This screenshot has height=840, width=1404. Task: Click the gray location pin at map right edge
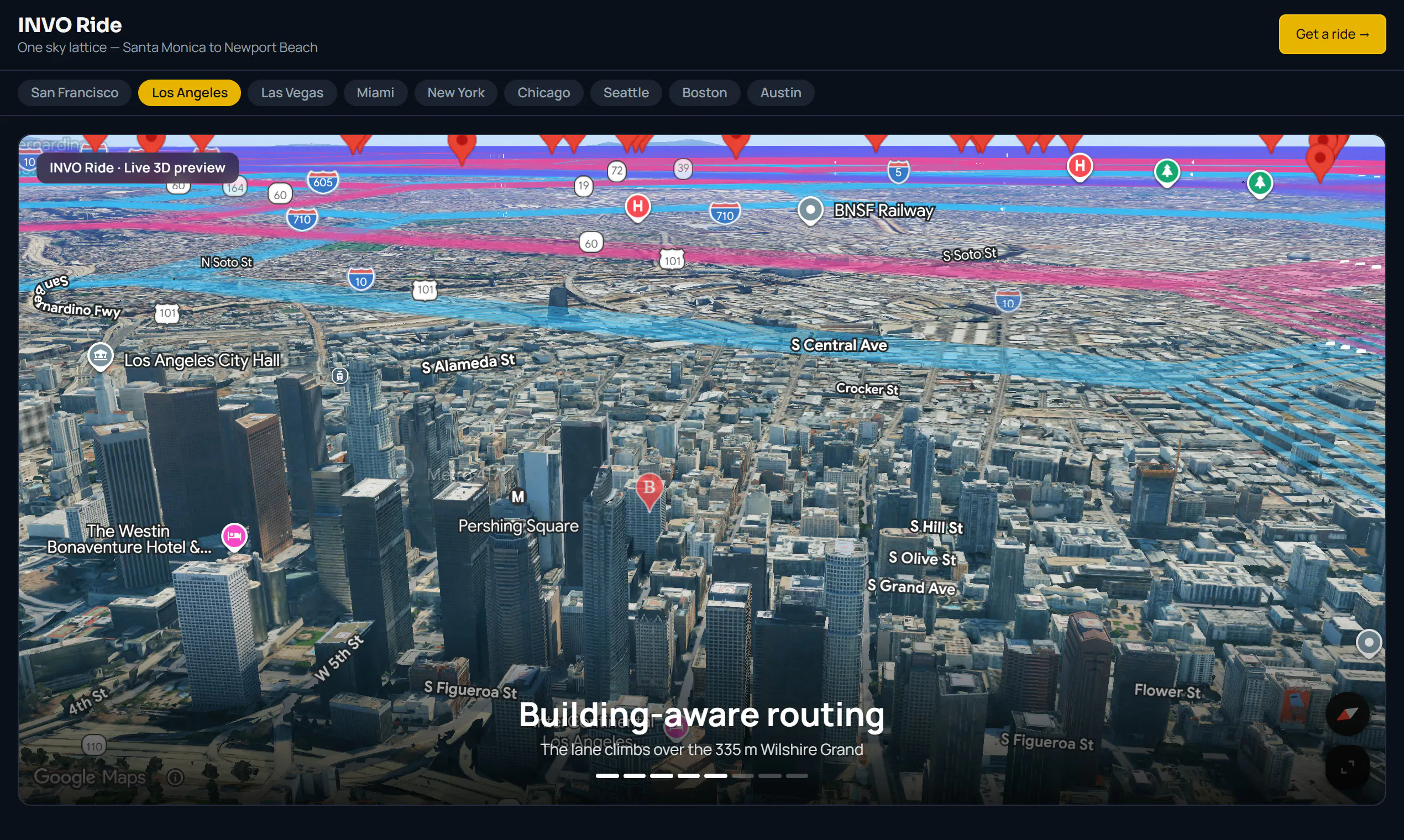pos(1368,644)
